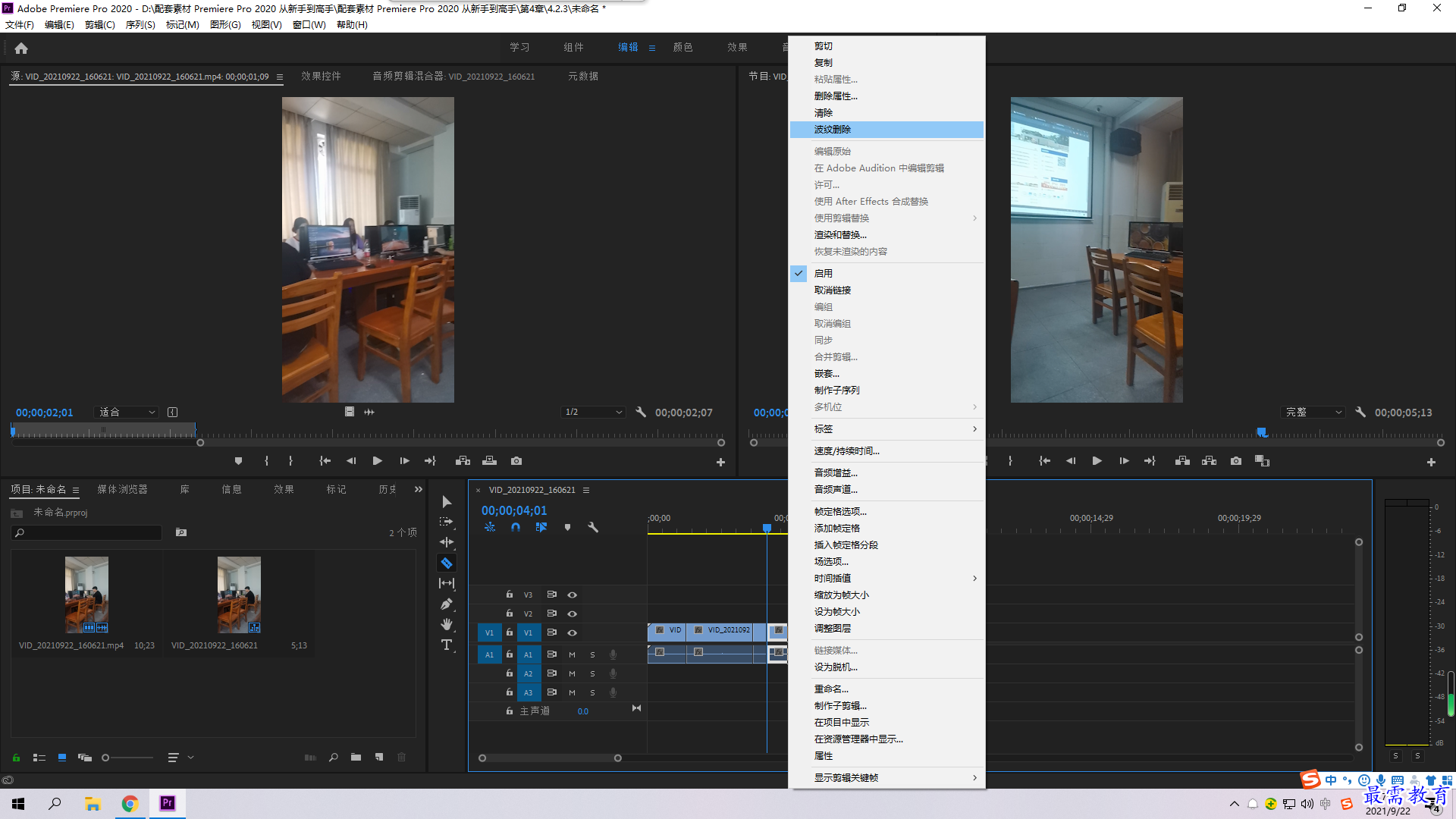Screen dimensions: 1456x819
Task: Select the Hand tool
Action: (447, 624)
